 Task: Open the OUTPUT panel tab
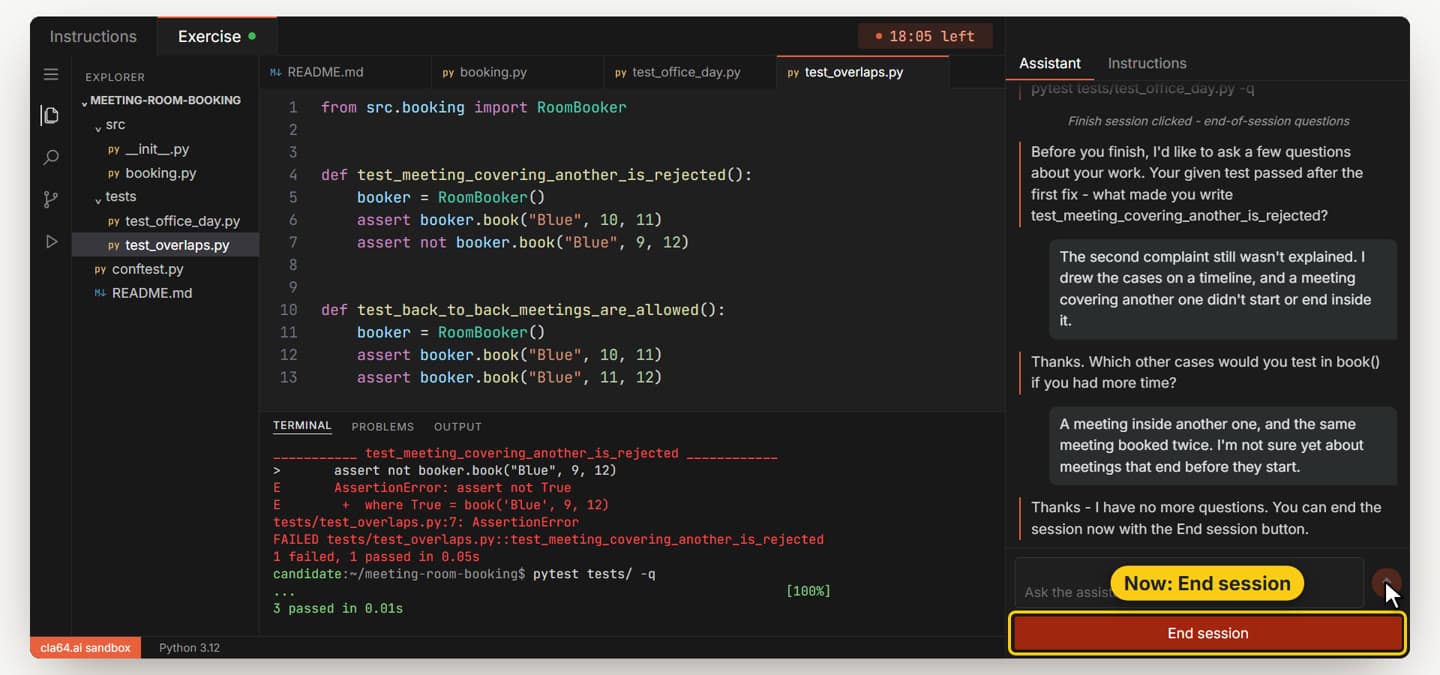point(458,427)
